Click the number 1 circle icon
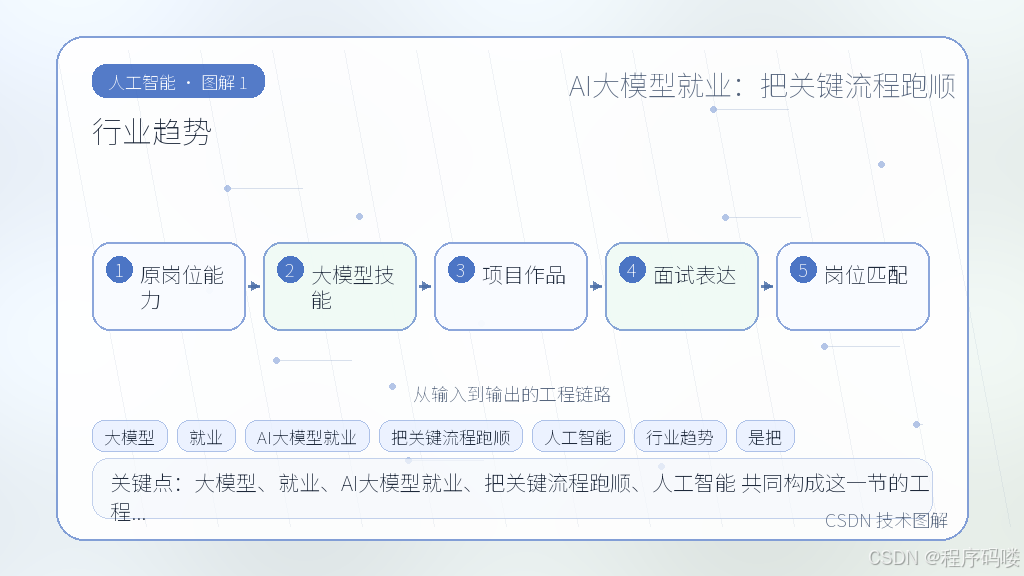 (x=120, y=270)
